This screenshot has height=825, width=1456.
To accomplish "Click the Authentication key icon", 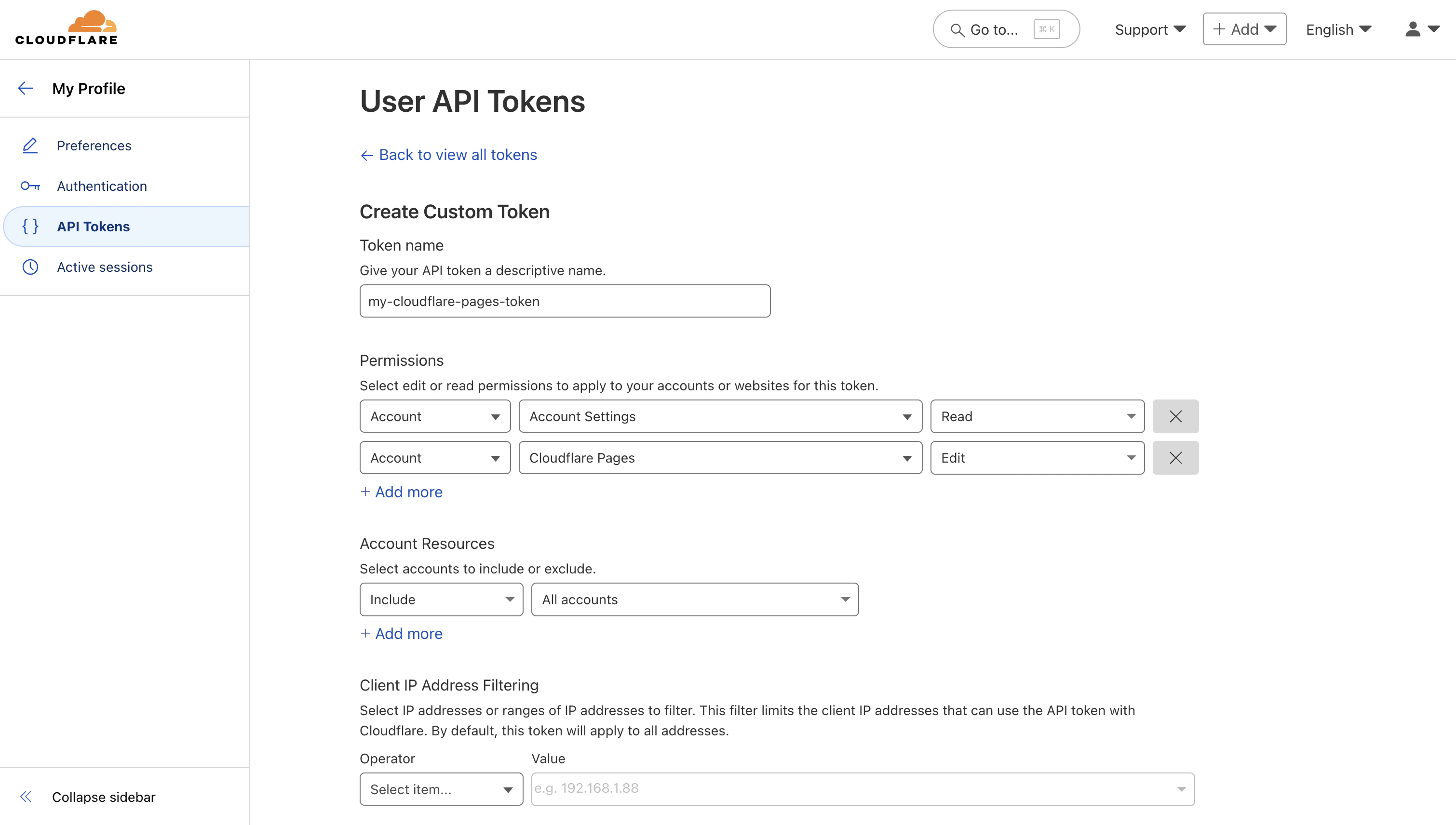I will click(x=30, y=186).
